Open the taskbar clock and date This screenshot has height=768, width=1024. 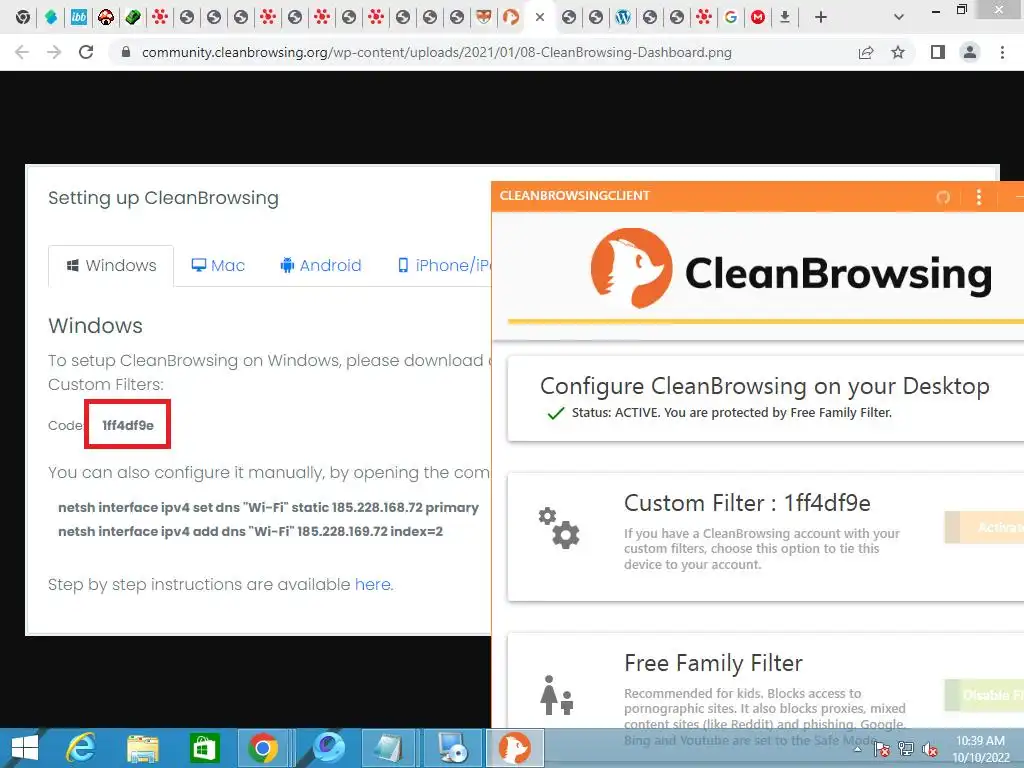(x=980, y=749)
